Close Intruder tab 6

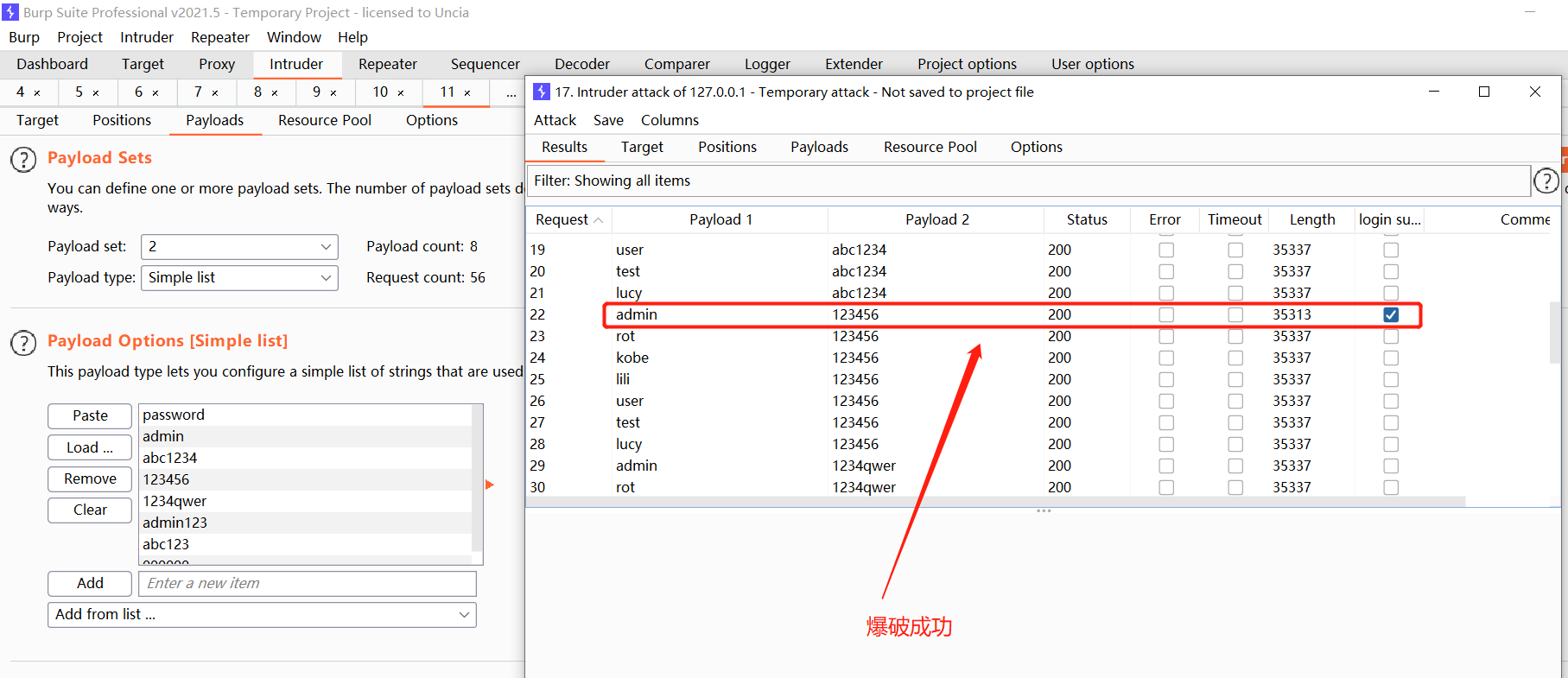pyautogui.click(x=156, y=92)
